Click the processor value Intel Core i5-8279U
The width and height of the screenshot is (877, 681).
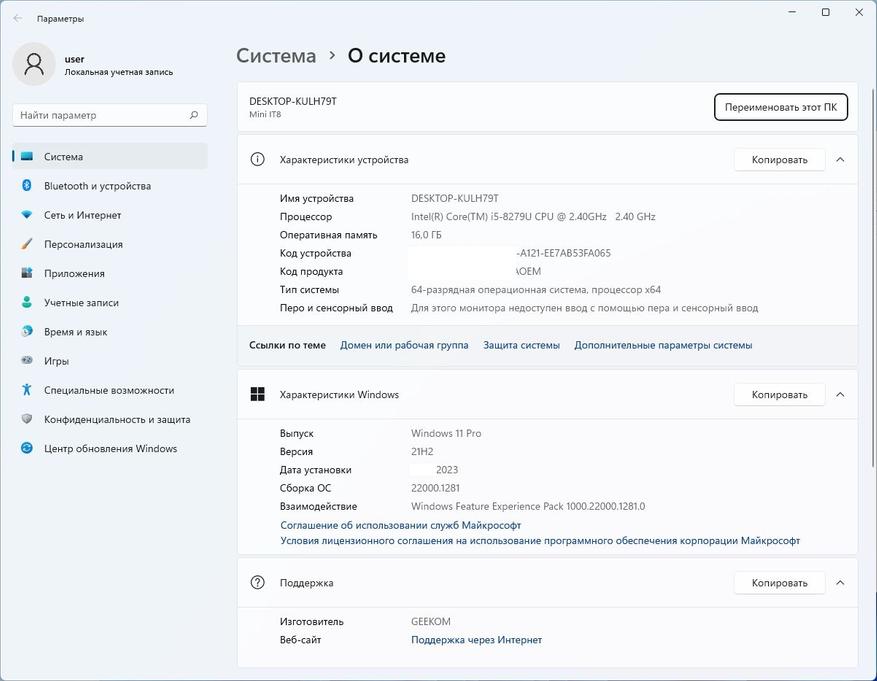point(533,216)
